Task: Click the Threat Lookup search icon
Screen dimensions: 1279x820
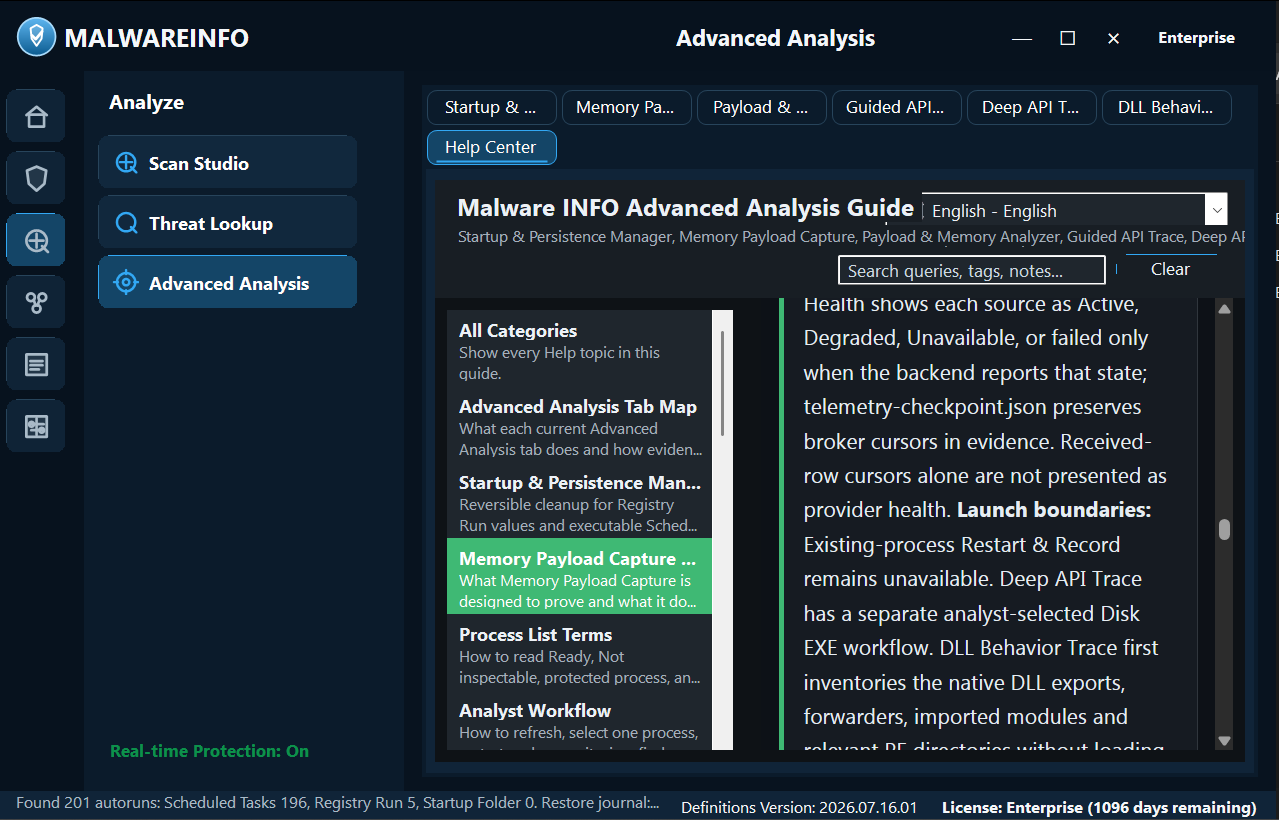Action: pos(127,223)
